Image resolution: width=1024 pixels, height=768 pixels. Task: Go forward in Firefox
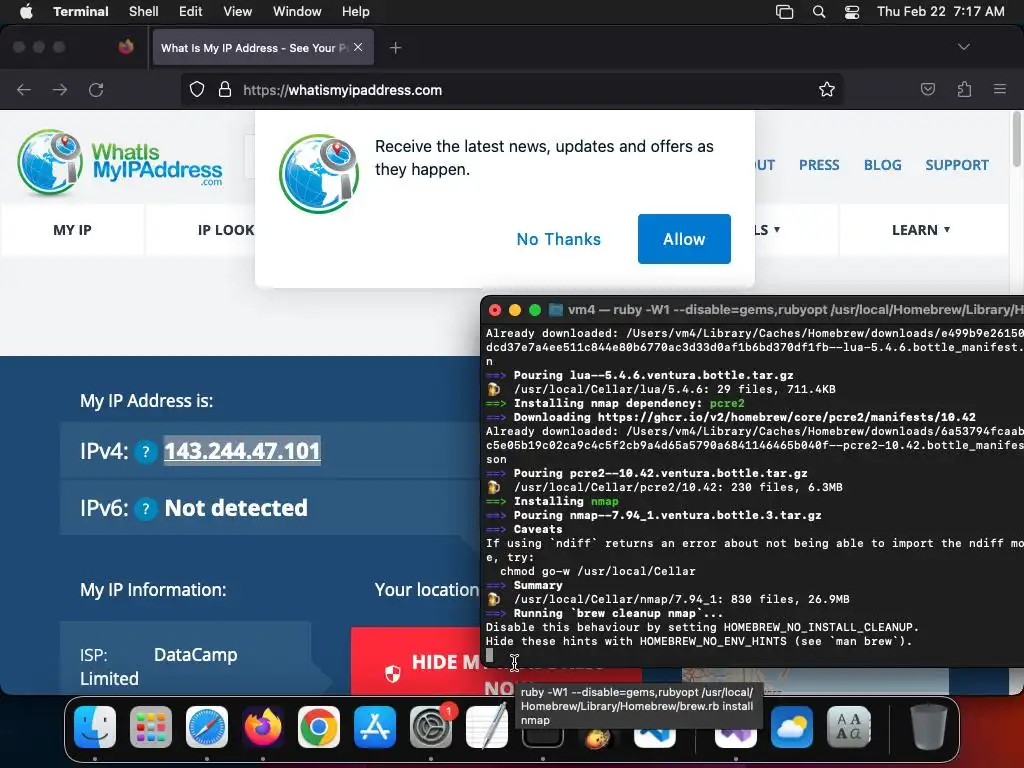click(59, 89)
